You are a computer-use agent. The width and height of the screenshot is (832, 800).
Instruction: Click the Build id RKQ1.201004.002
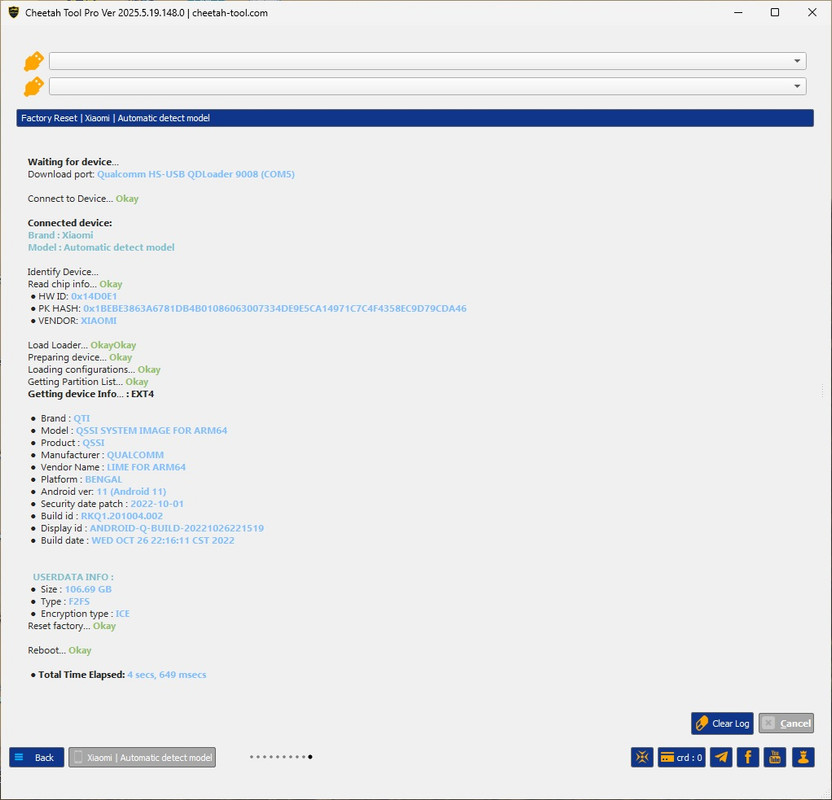(122, 516)
